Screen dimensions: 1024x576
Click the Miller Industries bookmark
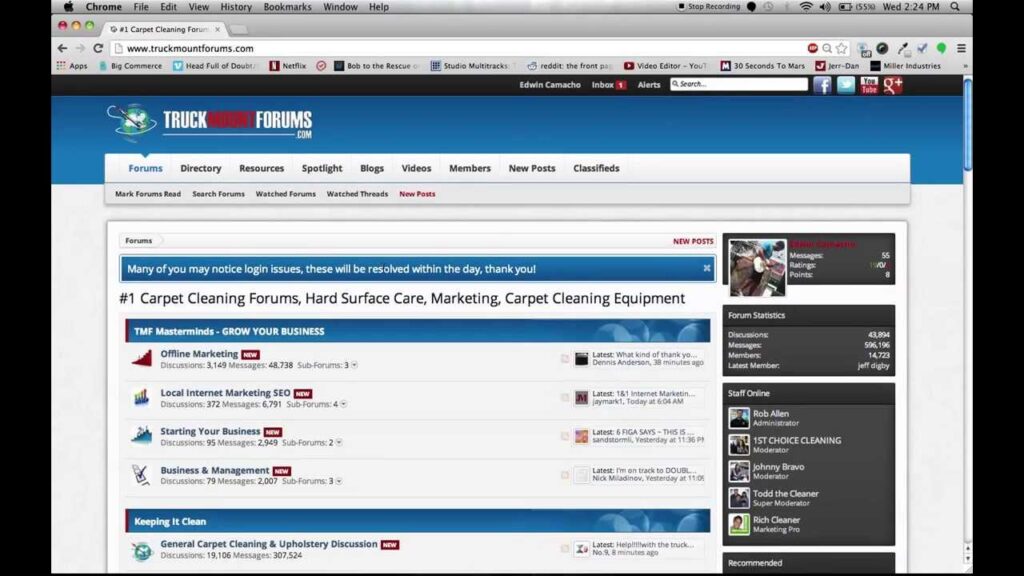click(x=905, y=66)
